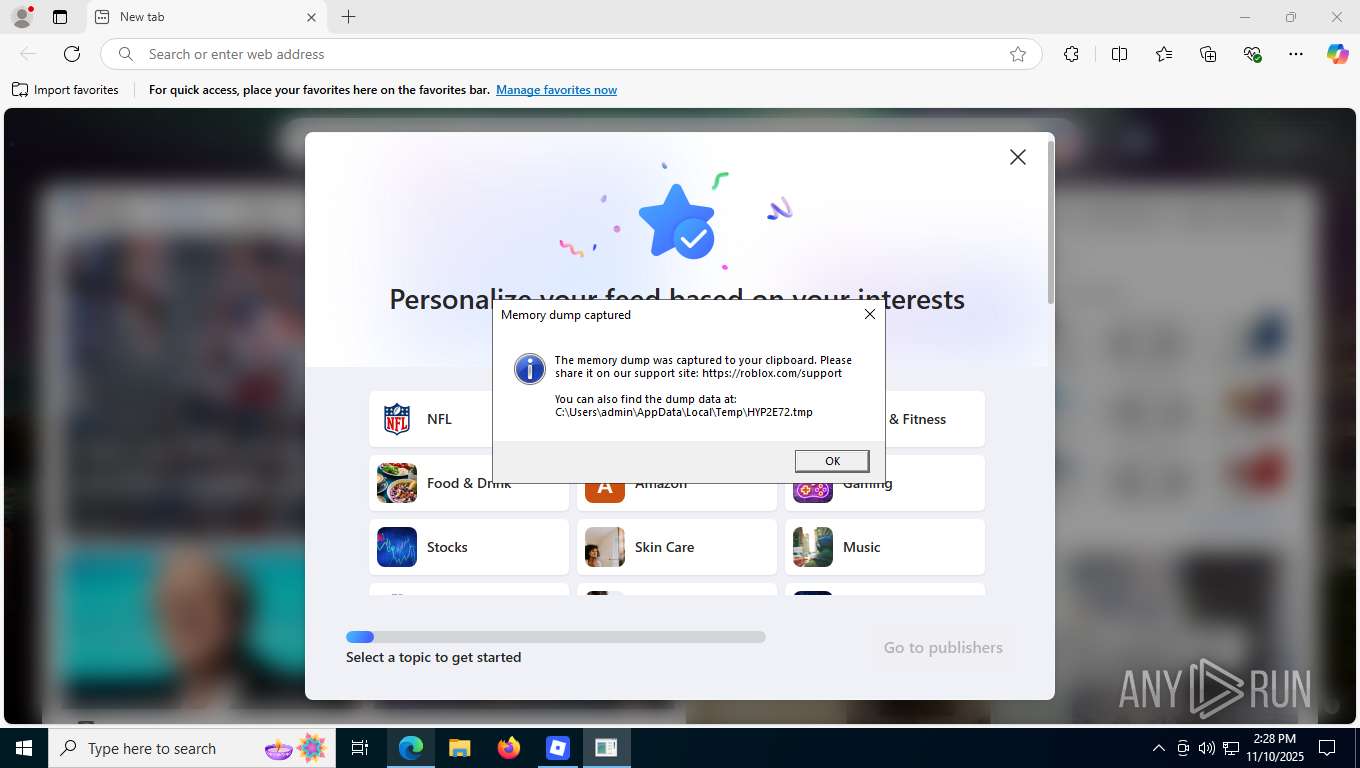Close the New tab tab
Viewport: 1360px width, 768px height.
pos(311,17)
